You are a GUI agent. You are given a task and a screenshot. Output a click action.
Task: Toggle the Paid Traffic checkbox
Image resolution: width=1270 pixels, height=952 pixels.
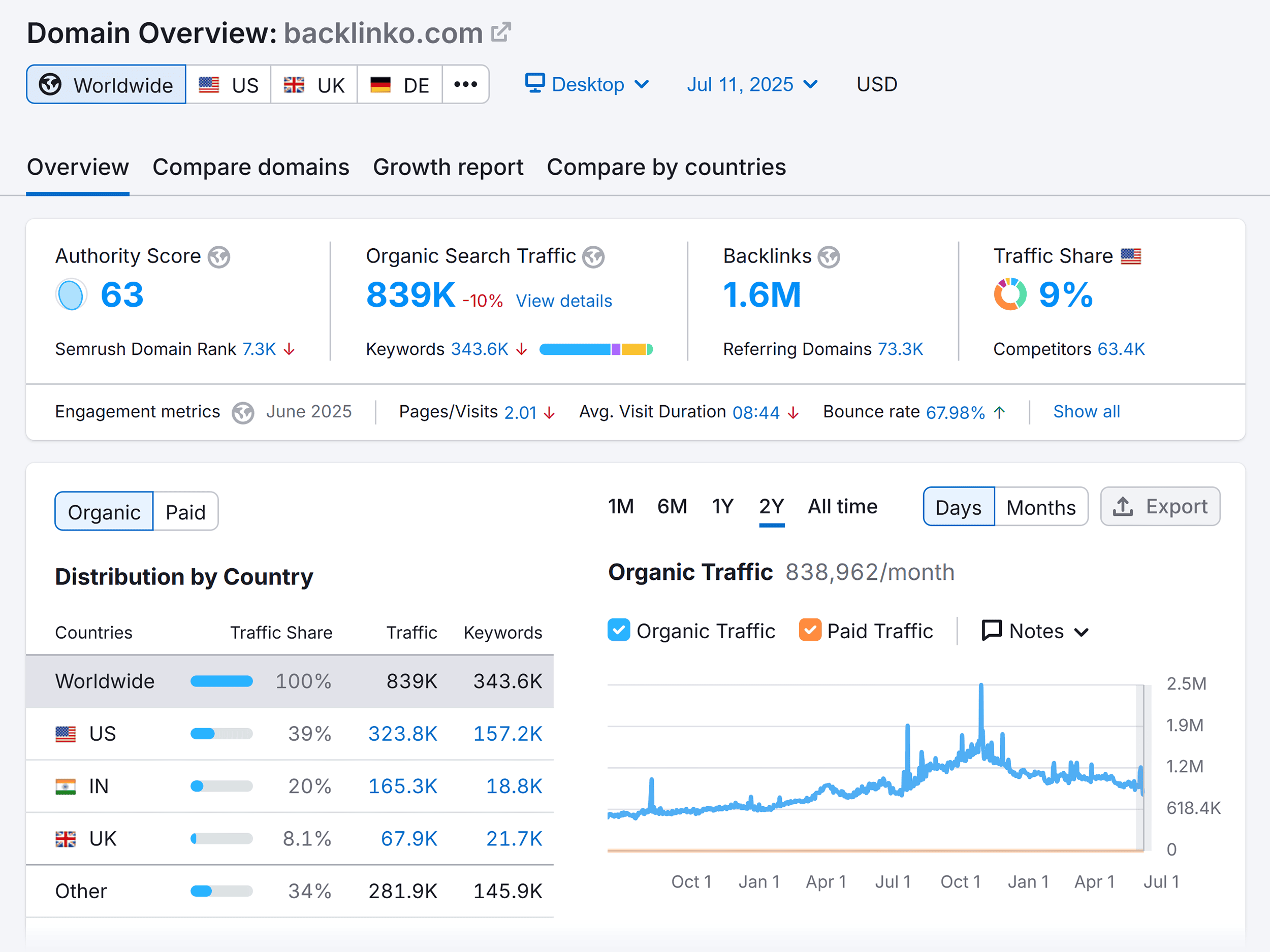pos(810,630)
